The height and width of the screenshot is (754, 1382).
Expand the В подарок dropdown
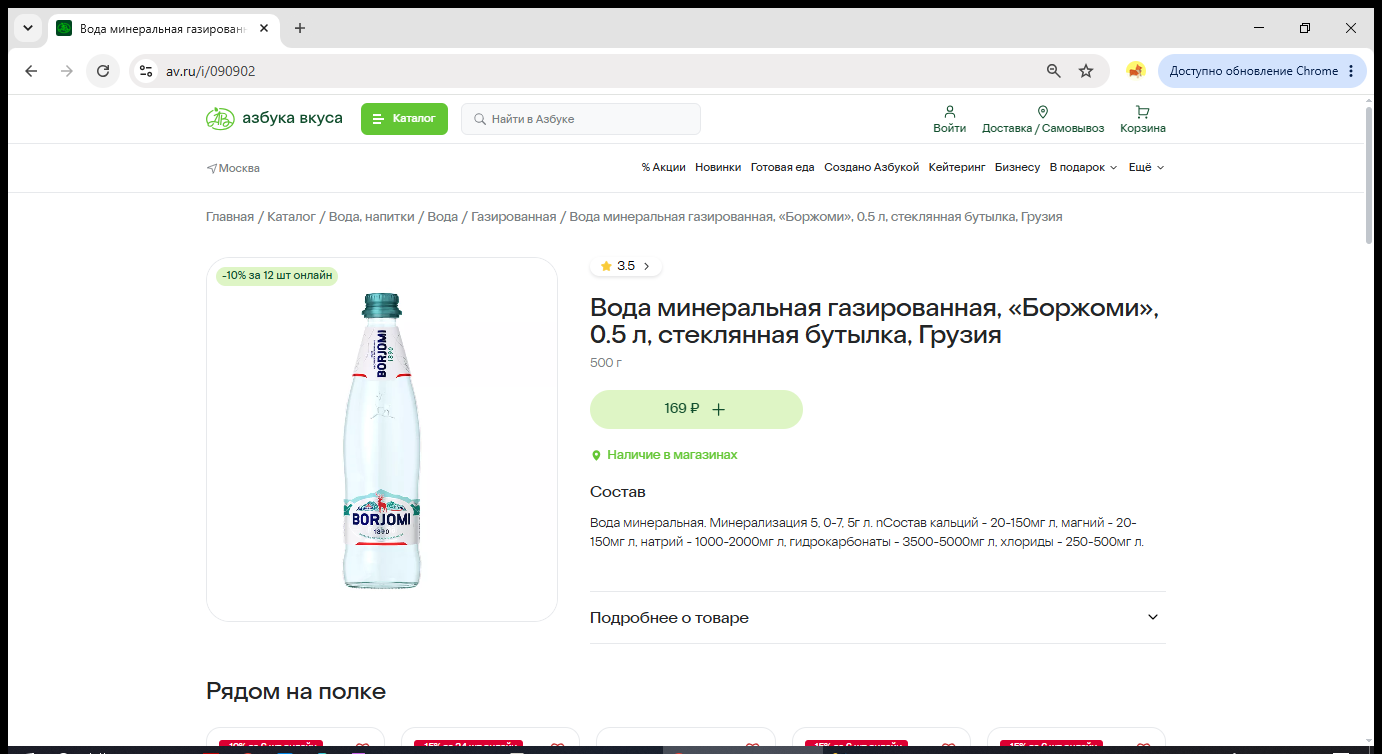pyautogui.click(x=1083, y=168)
